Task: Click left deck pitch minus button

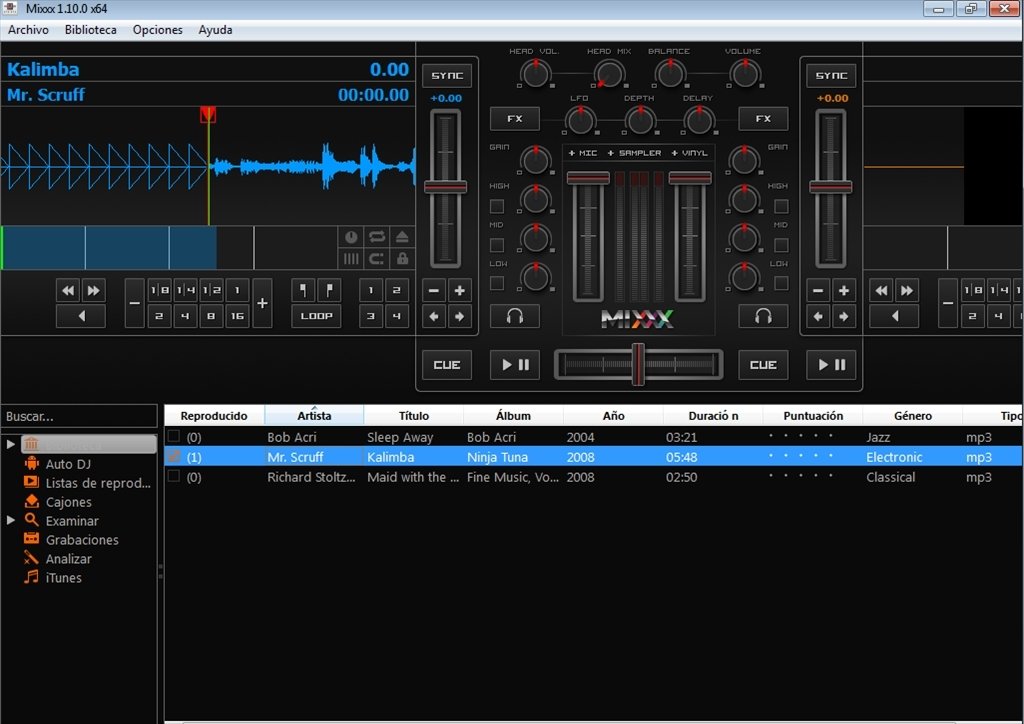Action: tap(434, 291)
